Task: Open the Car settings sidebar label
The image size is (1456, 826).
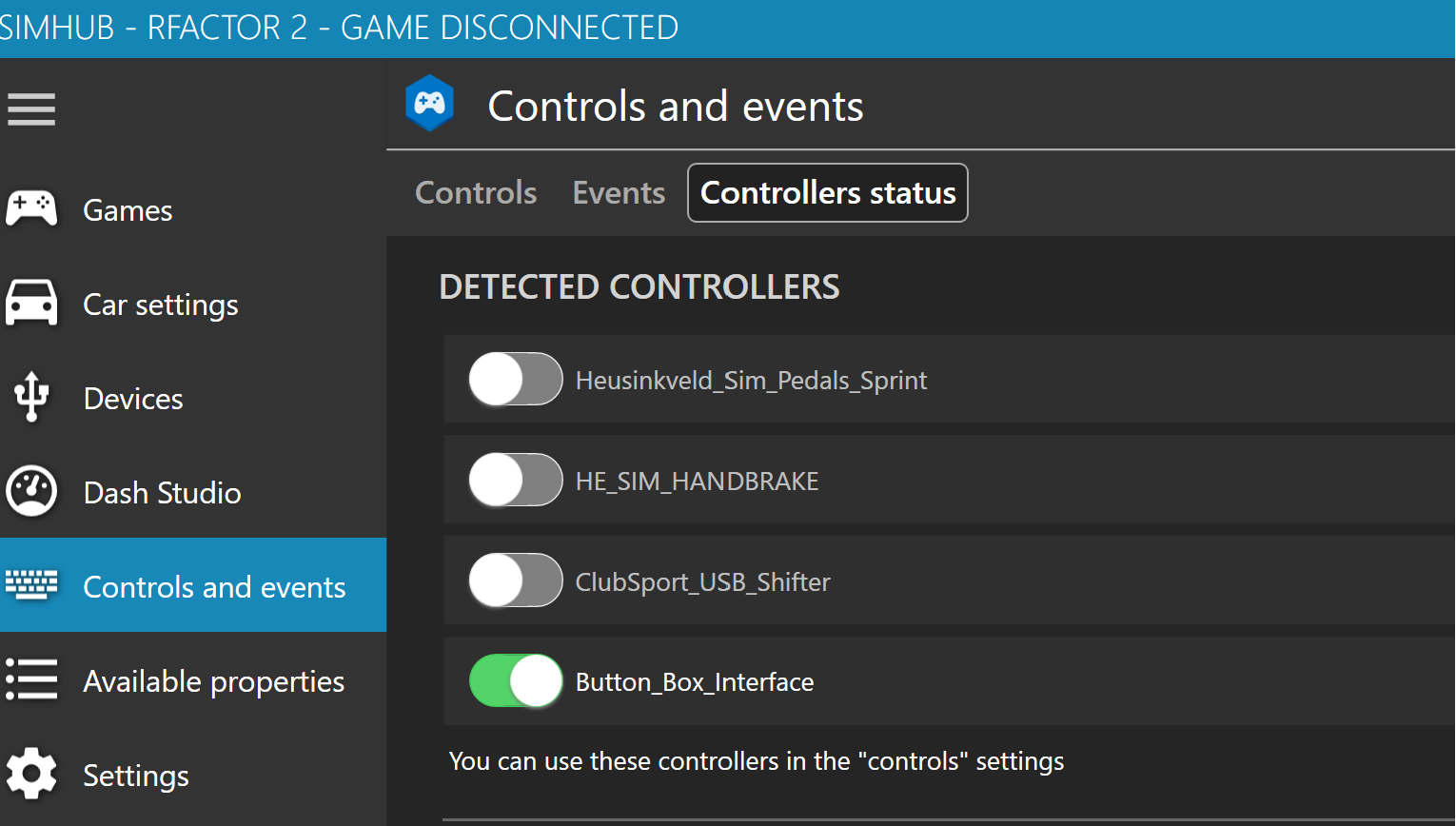Action: [x=161, y=305]
